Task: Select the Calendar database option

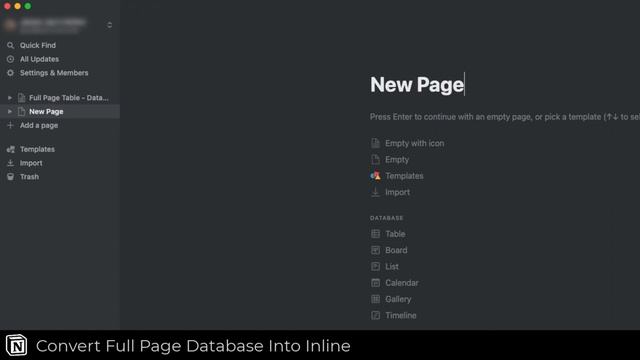Action: (x=402, y=283)
